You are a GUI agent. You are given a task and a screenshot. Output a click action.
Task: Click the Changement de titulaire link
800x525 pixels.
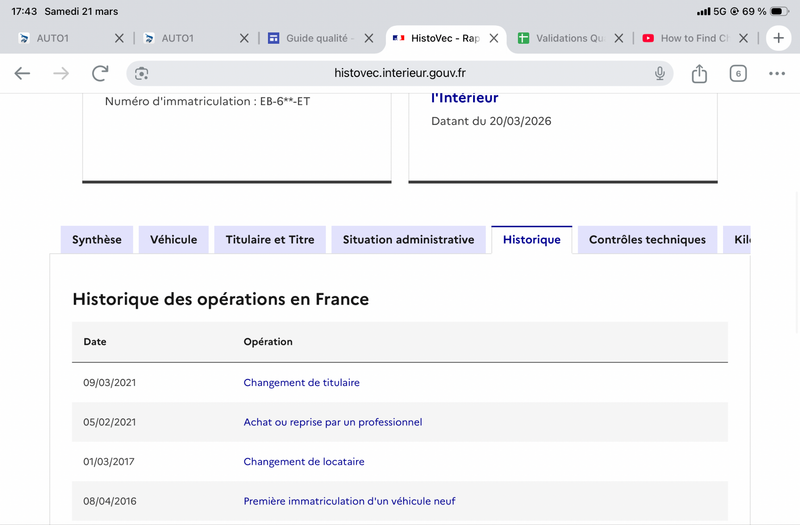pos(301,383)
